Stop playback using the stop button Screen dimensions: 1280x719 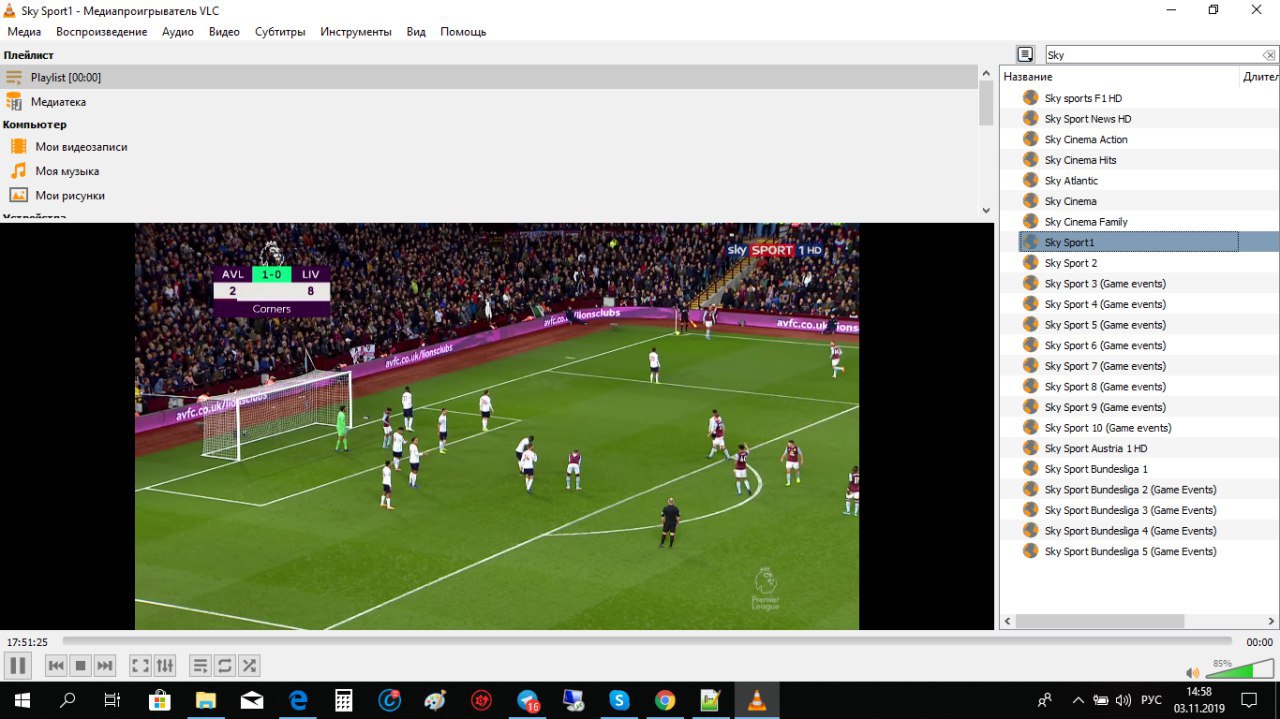point(81,665)
